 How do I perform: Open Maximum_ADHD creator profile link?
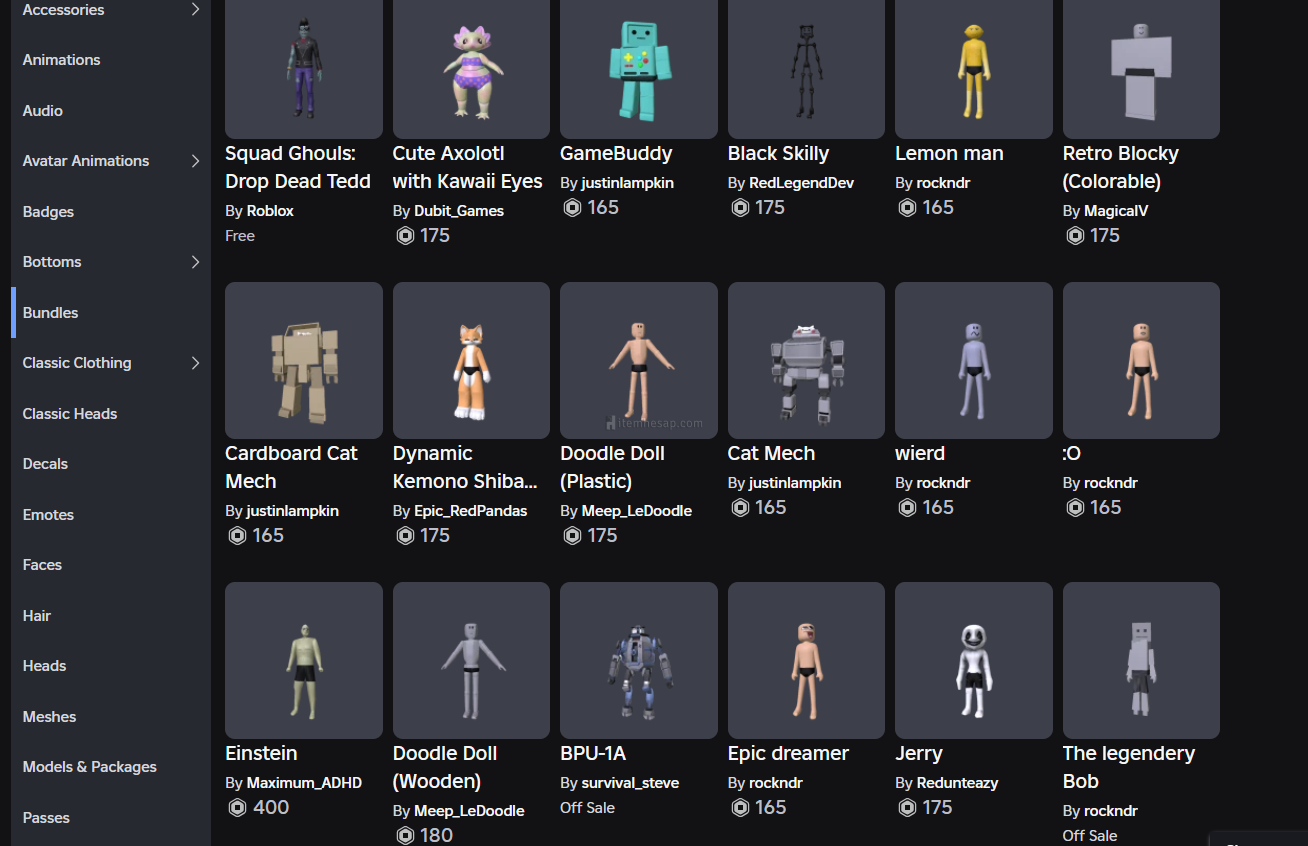click(x=304, y=783)
